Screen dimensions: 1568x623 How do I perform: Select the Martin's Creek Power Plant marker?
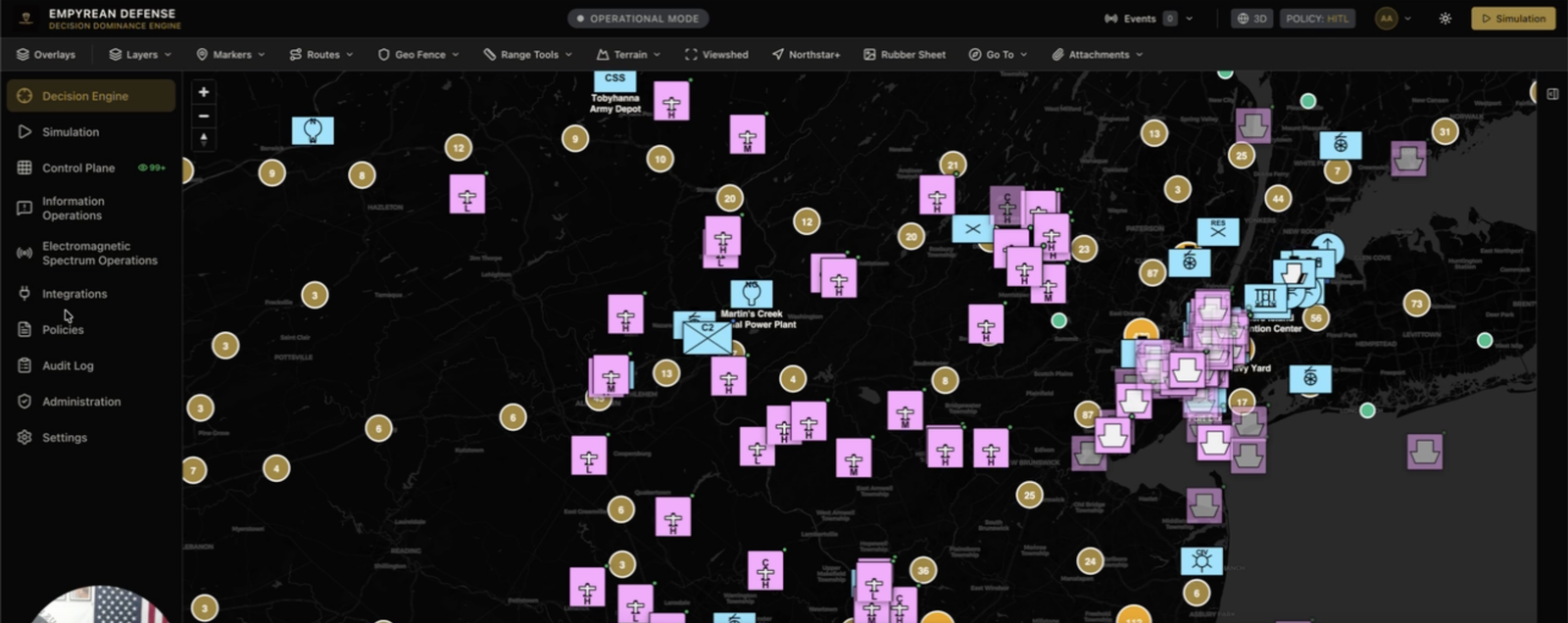[x=752, y=294]
